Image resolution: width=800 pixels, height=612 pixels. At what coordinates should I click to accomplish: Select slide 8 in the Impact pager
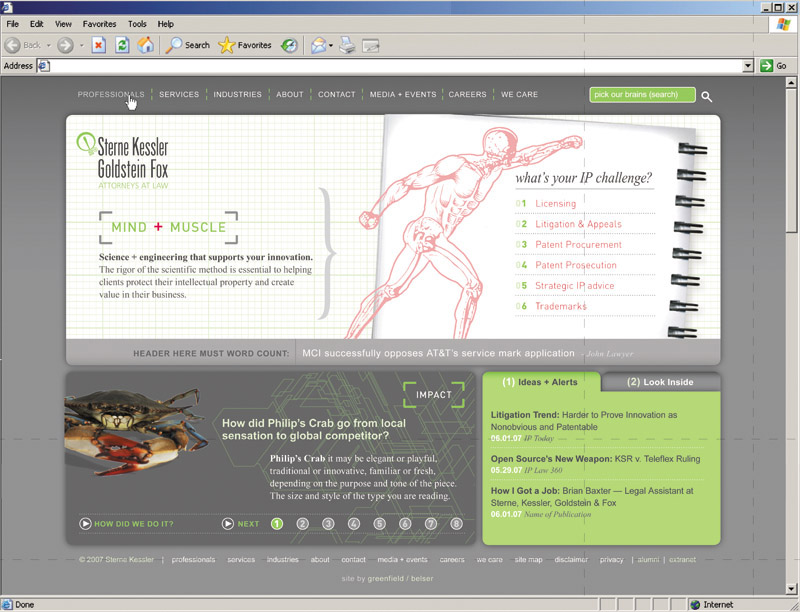456,524
